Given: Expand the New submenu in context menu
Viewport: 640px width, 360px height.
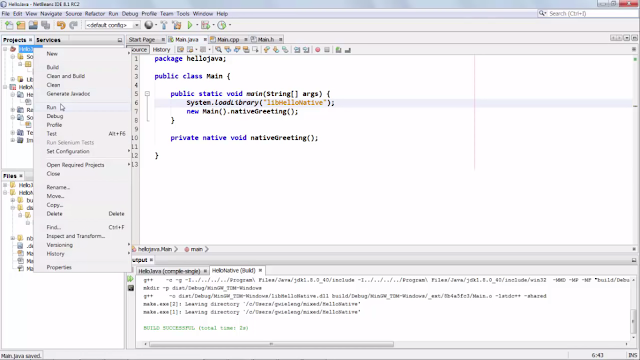Looking at the screenshot, I should pos(82,54).
